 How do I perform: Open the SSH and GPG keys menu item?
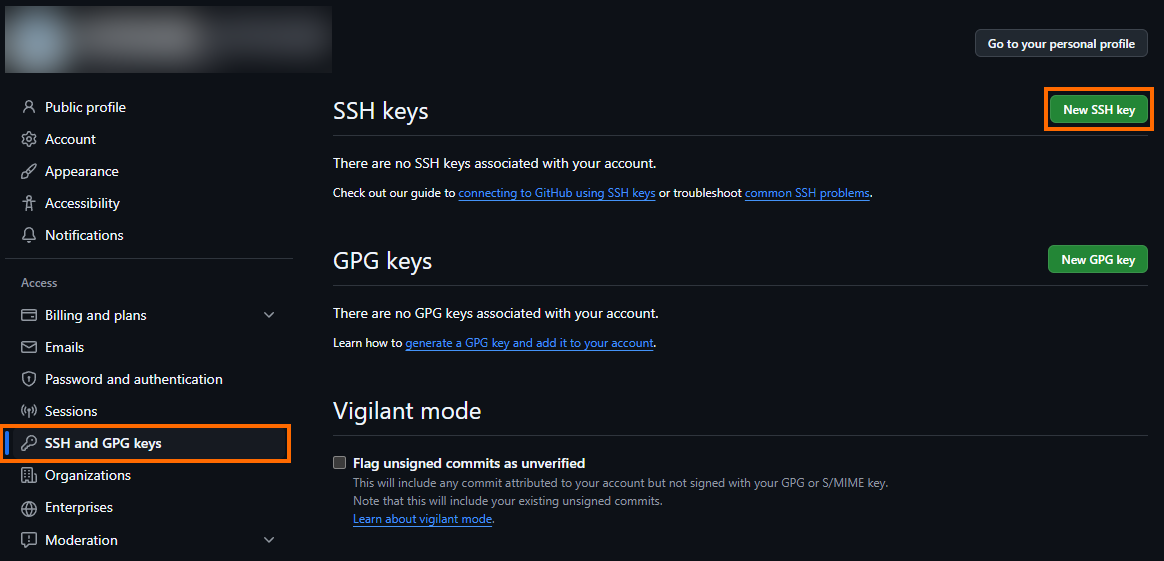(147, 443)
